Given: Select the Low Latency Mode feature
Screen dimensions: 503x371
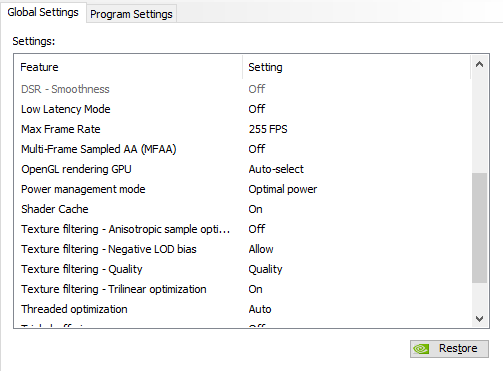Looking at the screenshot, I should click(66, 109).
